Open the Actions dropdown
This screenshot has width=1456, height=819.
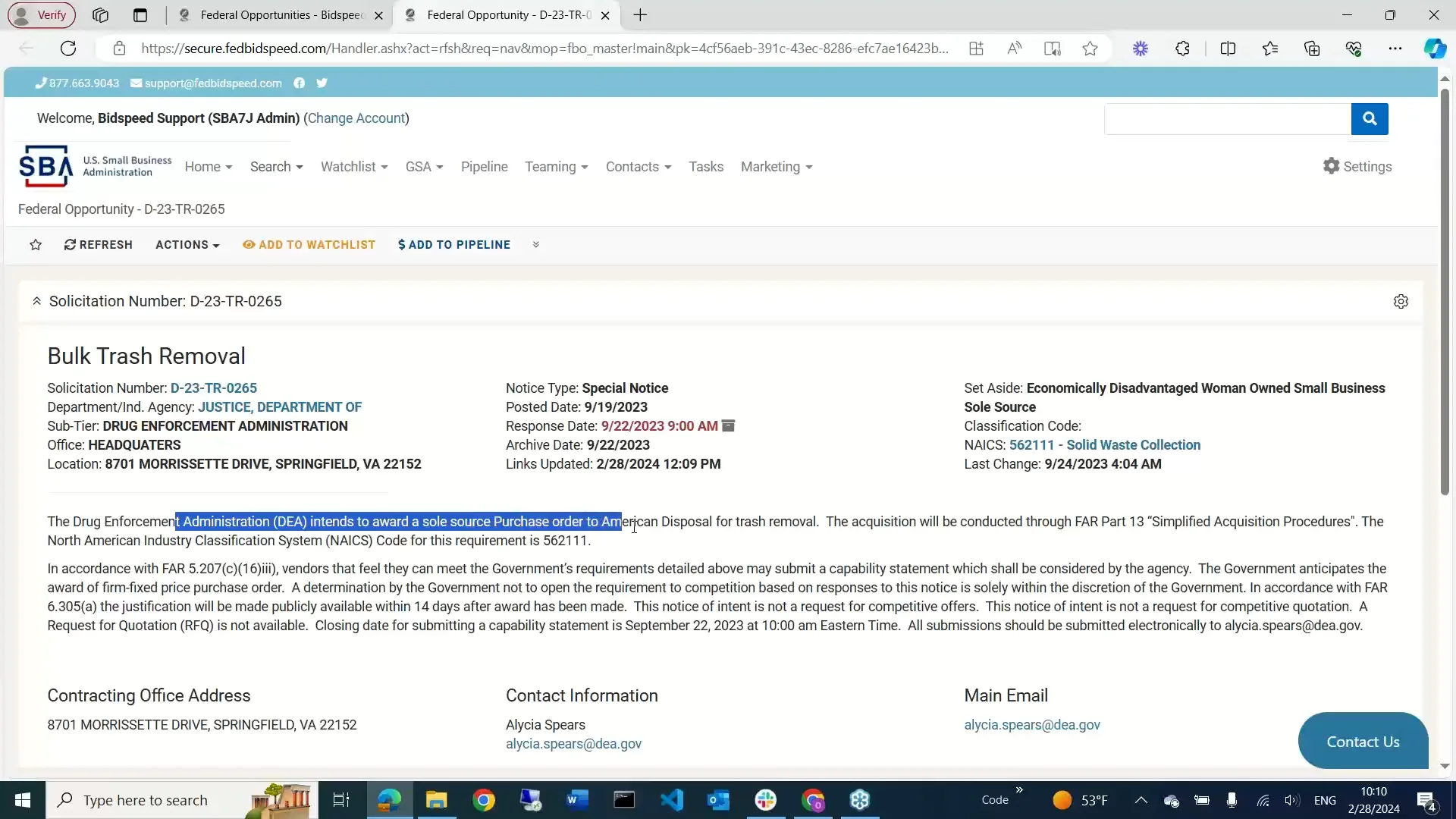187,244
